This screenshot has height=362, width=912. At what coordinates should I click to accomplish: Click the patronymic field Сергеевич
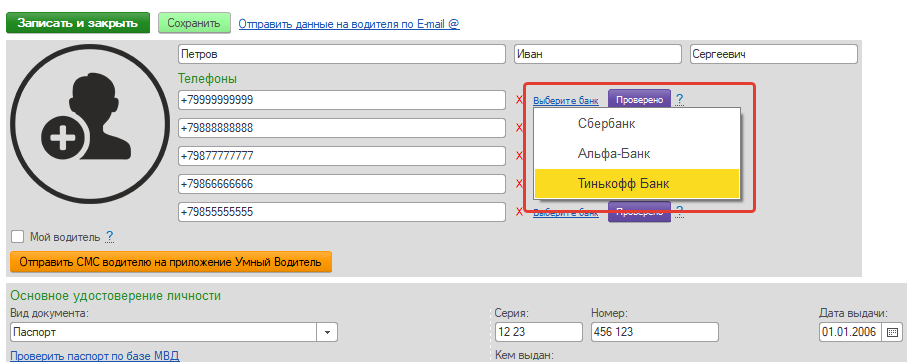774,55
